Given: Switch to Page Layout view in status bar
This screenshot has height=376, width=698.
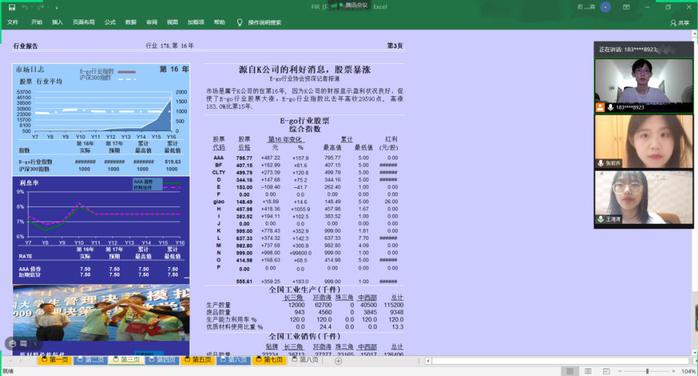Looking at the screenshot, I should tap(588, 371).
